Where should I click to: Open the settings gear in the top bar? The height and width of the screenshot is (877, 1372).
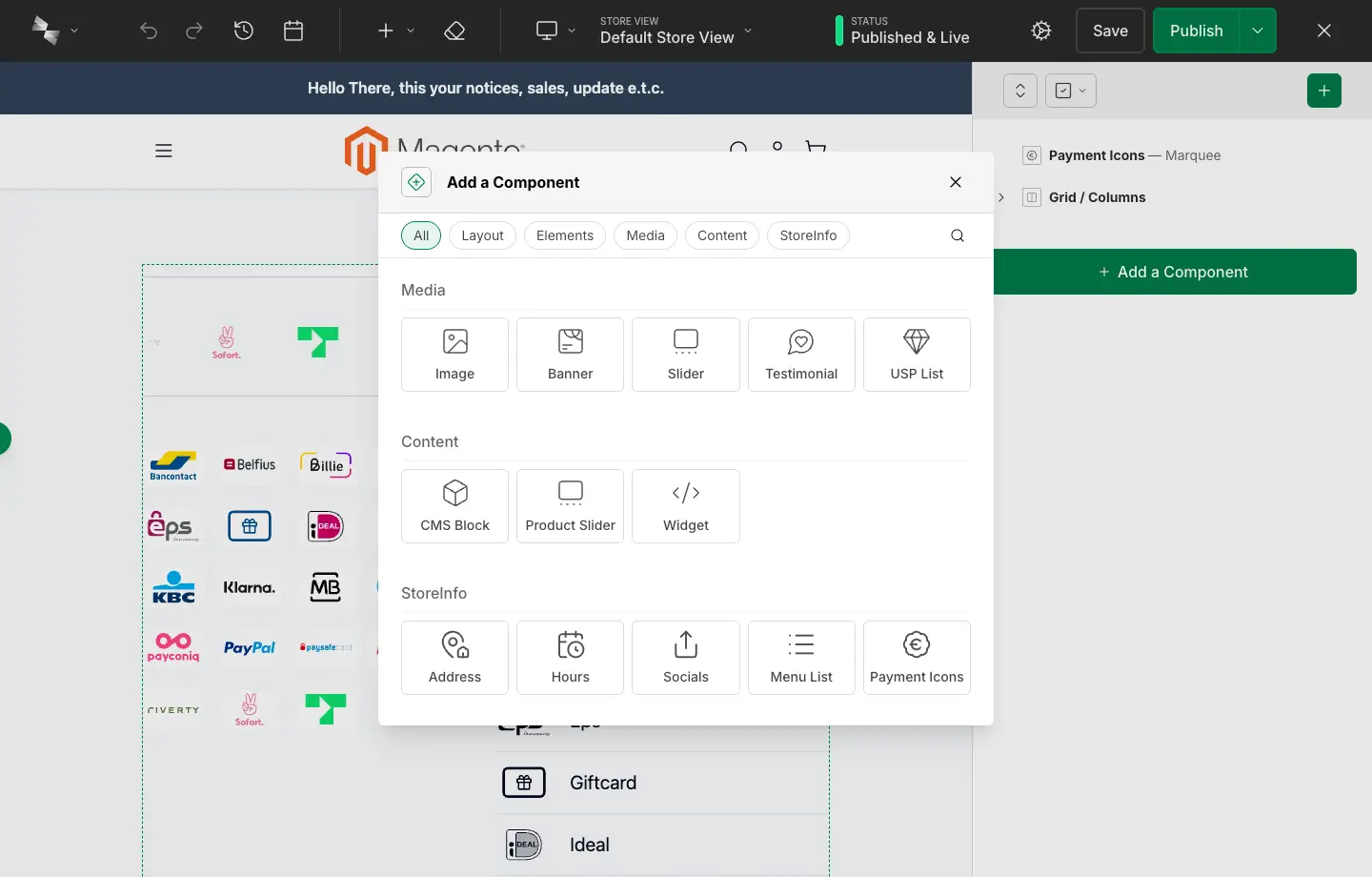1040,31
